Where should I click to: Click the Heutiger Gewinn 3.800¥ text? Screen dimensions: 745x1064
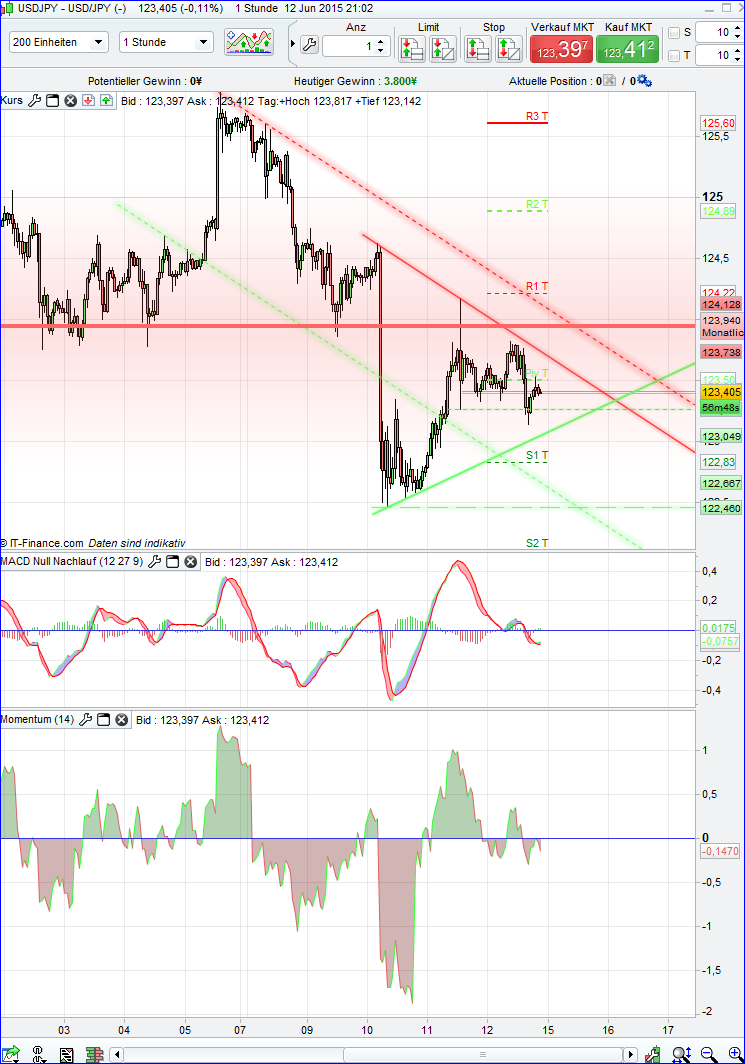[356, 81]
